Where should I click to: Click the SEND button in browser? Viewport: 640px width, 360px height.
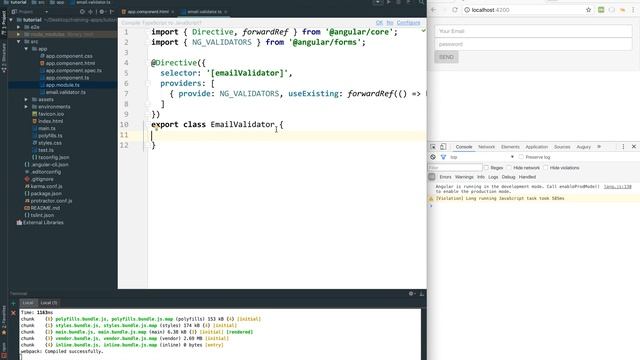point(446,57)
